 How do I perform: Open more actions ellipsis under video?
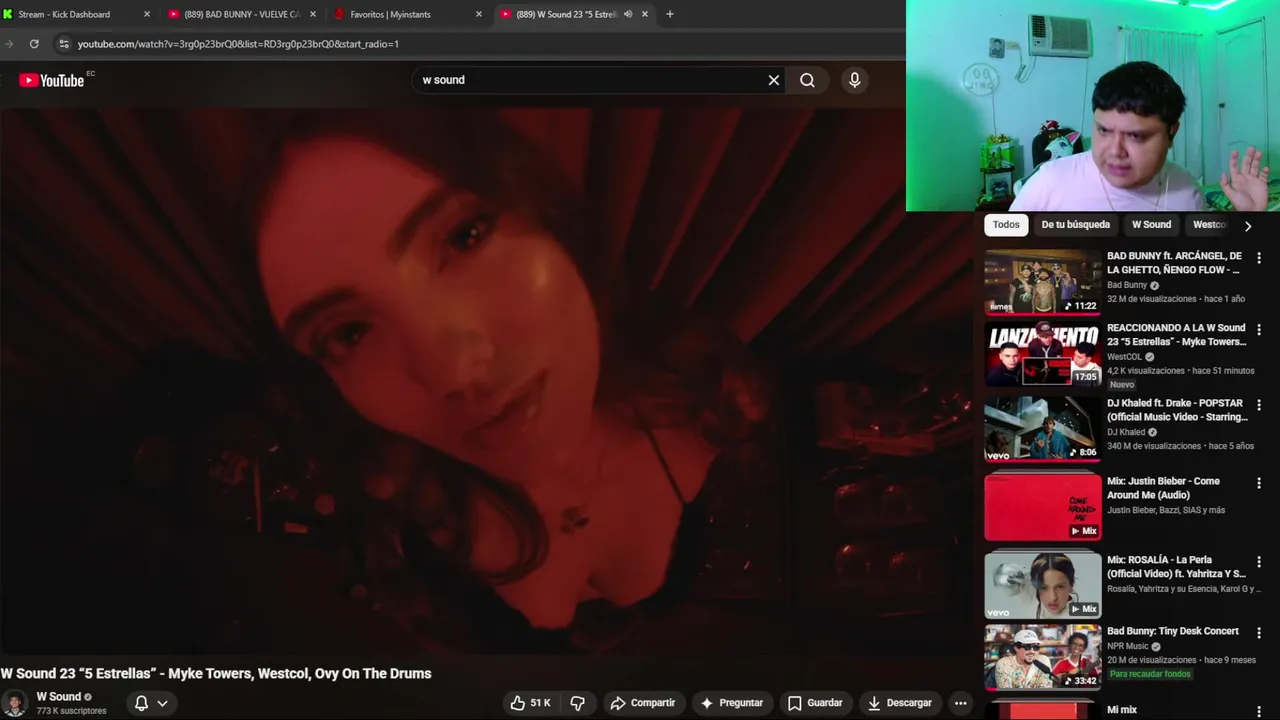click(x=960, y=703)
